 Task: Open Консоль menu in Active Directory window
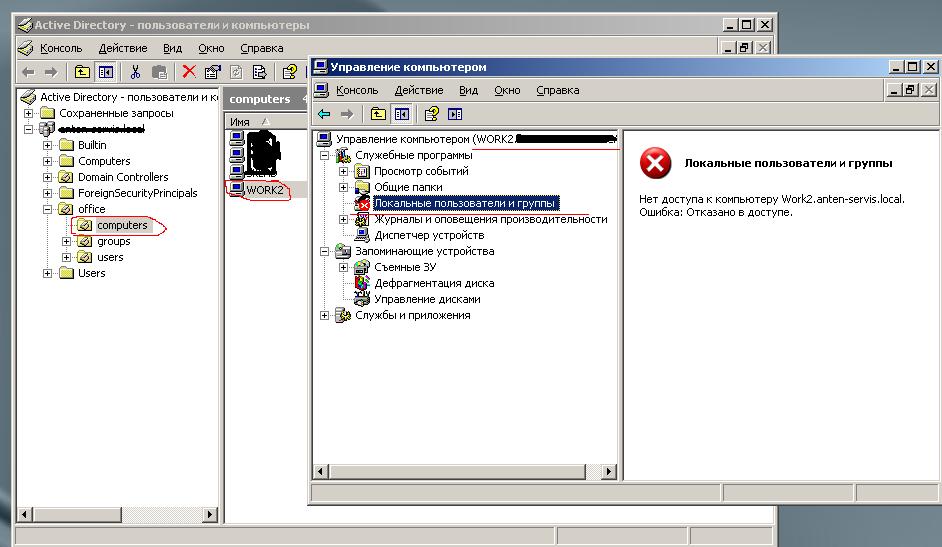(x=61, y=48)
